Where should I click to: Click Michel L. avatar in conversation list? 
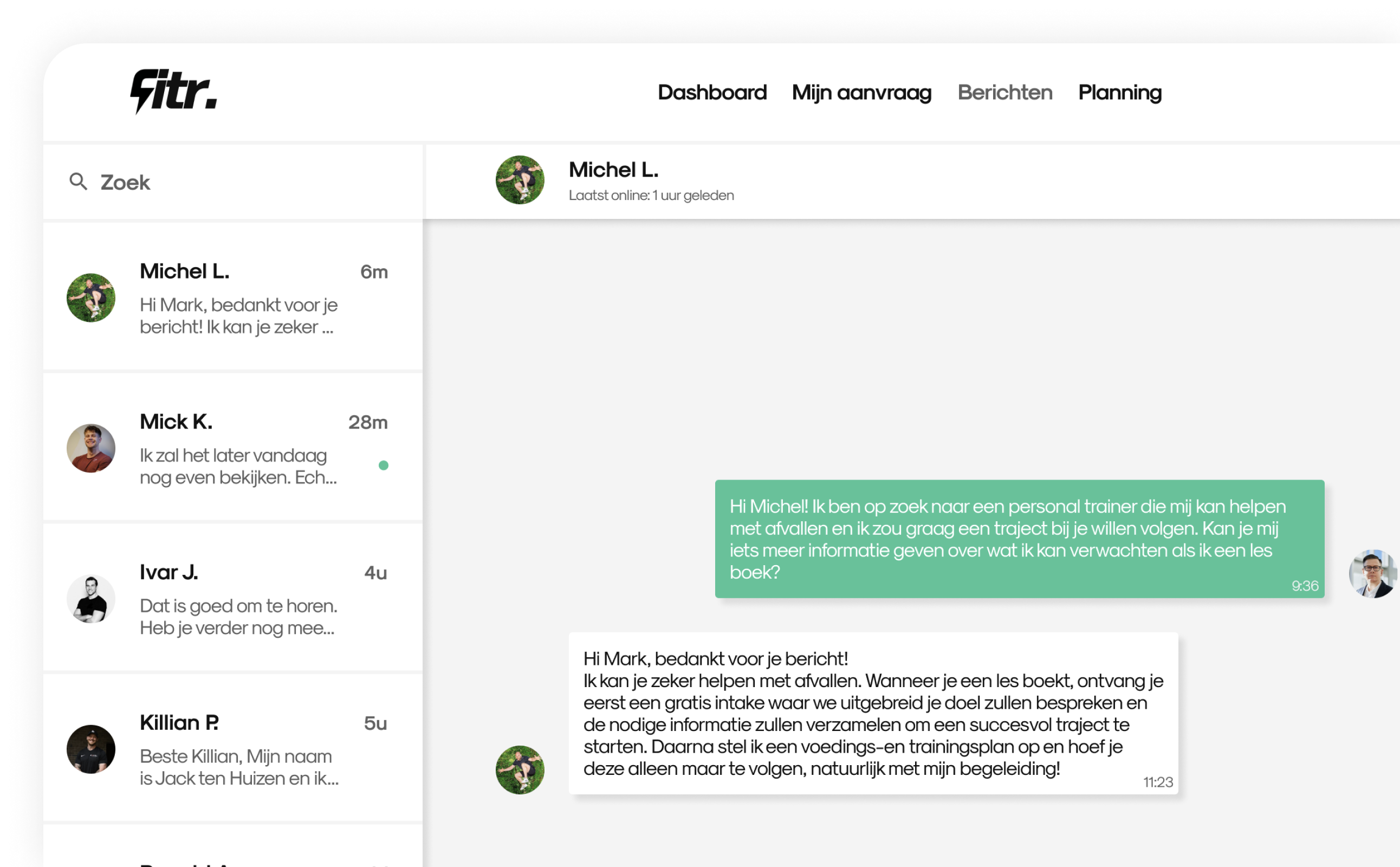(90, 297)
